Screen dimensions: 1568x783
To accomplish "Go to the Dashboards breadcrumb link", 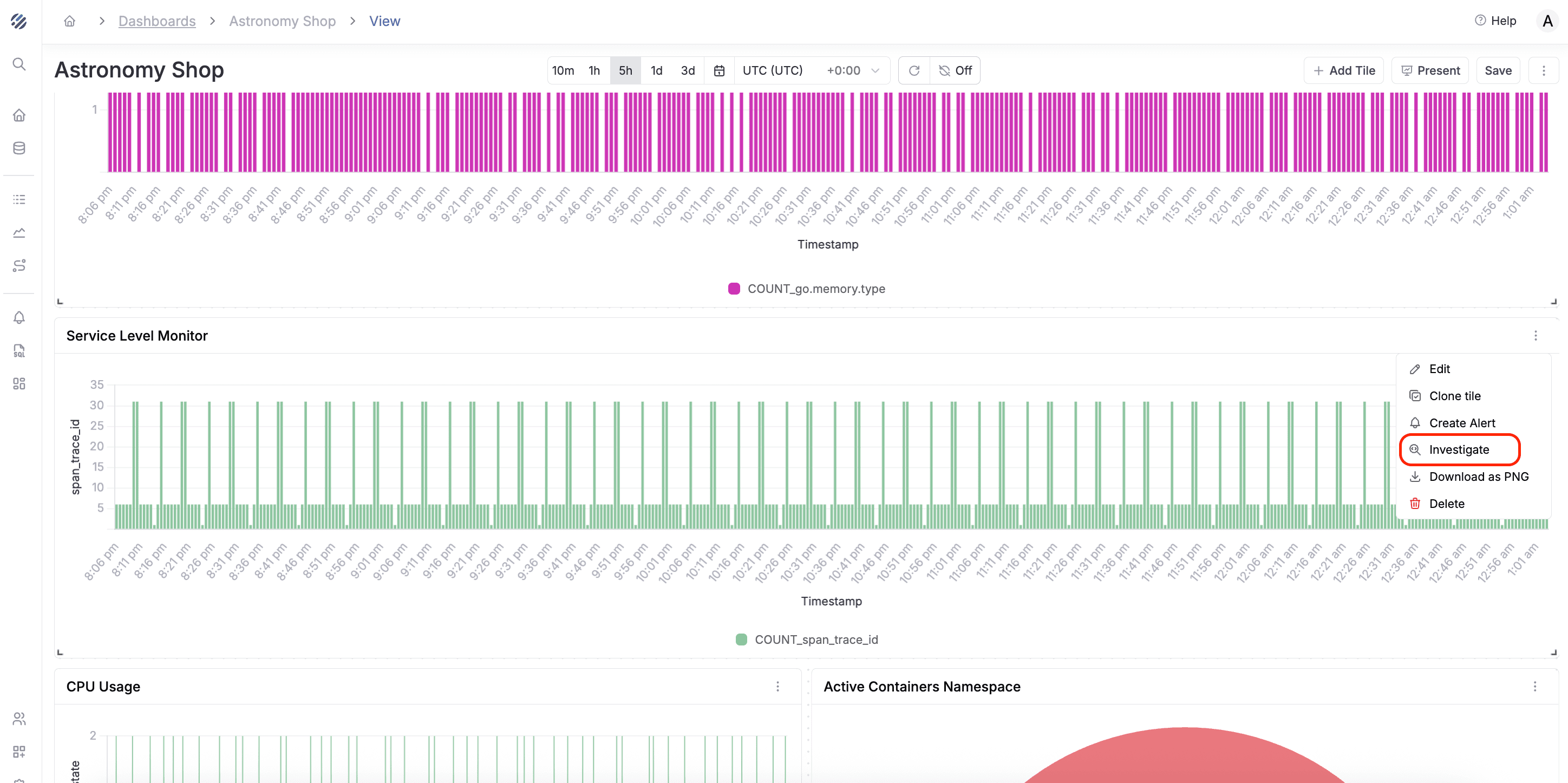I will 157,21.
